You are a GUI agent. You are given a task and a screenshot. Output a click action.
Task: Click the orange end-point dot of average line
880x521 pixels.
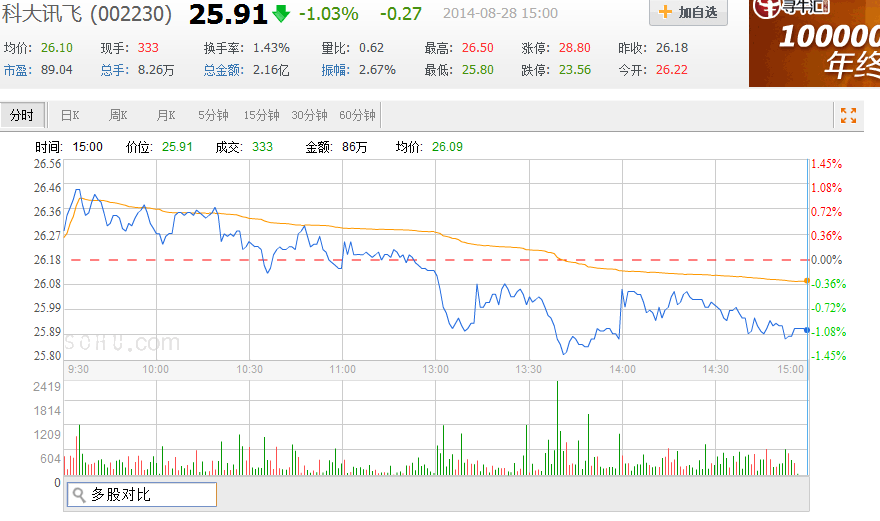(807, 281)
